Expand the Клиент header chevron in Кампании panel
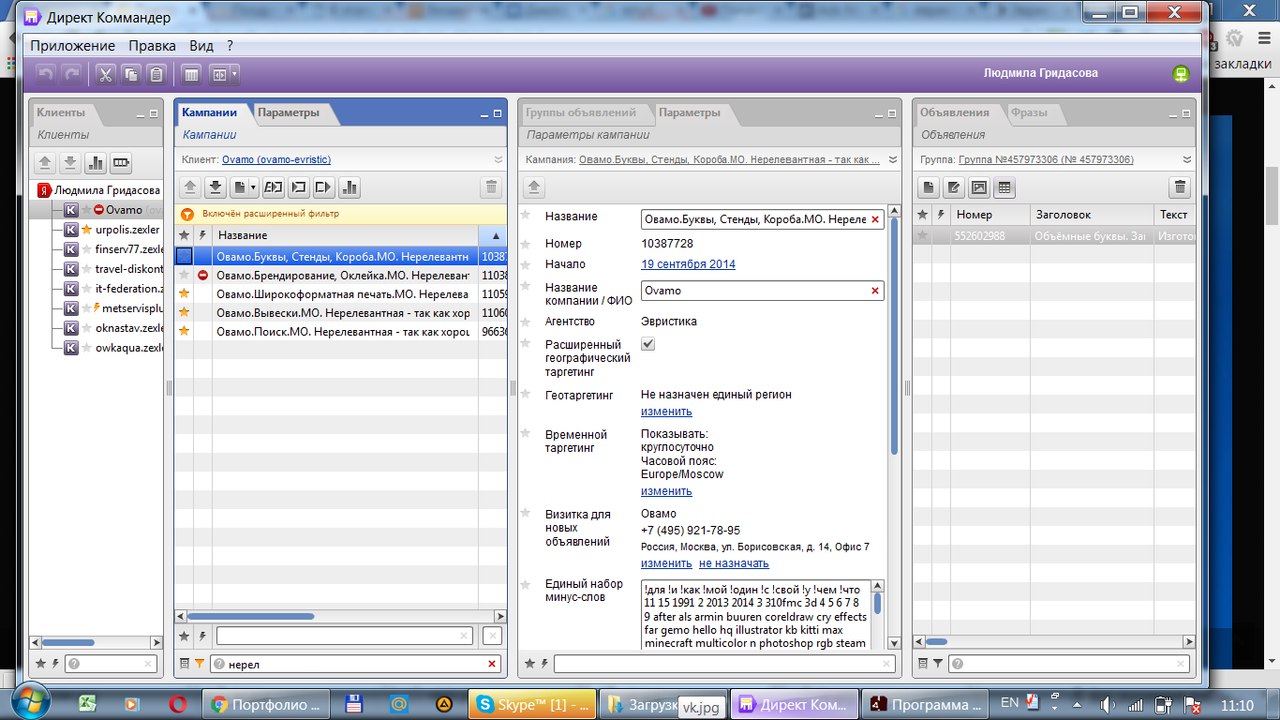 (x=498, y=159)
